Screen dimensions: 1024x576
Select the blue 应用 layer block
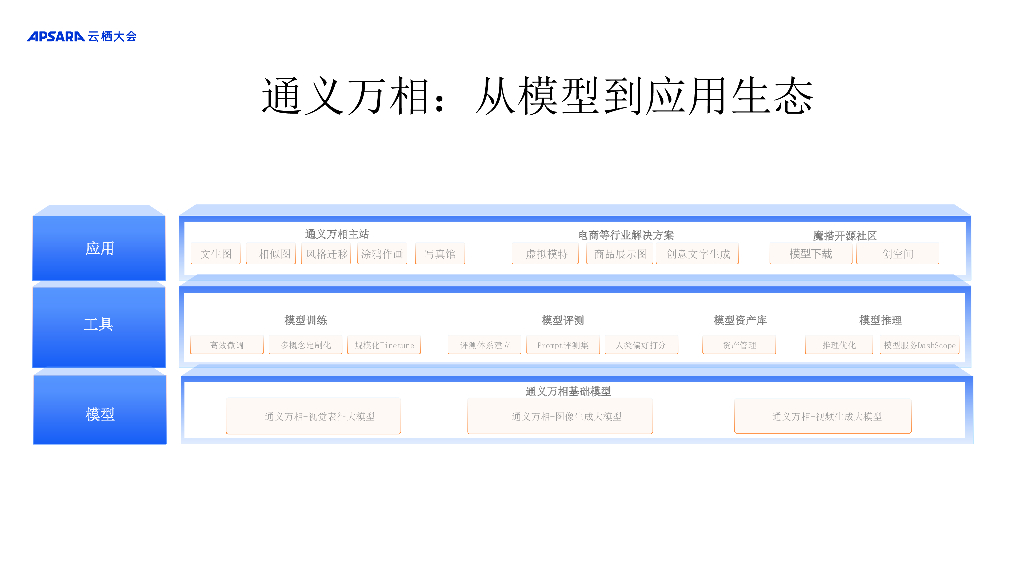click(x=99, y=244)
